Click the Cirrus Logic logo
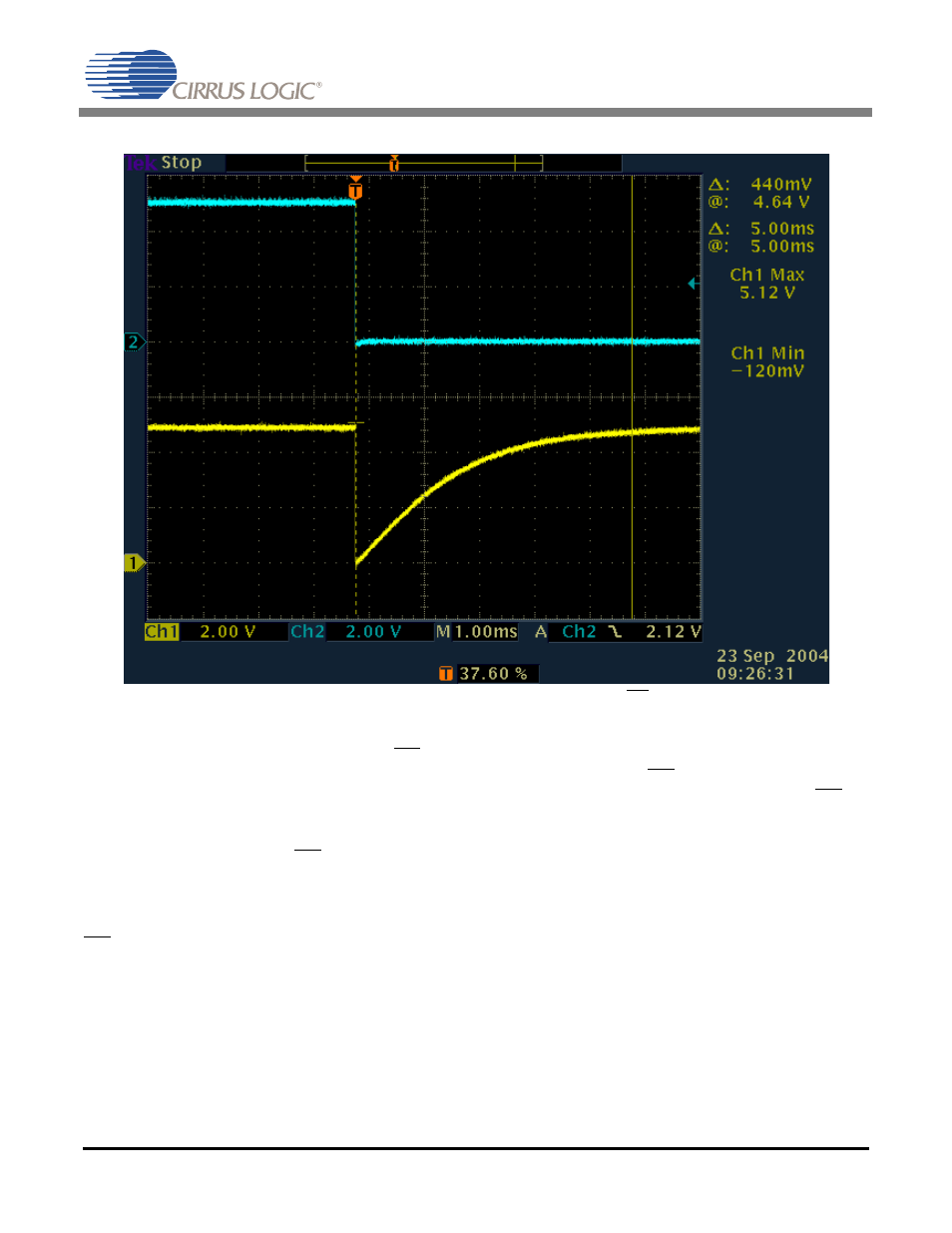The height and width of the screenshot is (1233, 952). (x=204, y=76)
